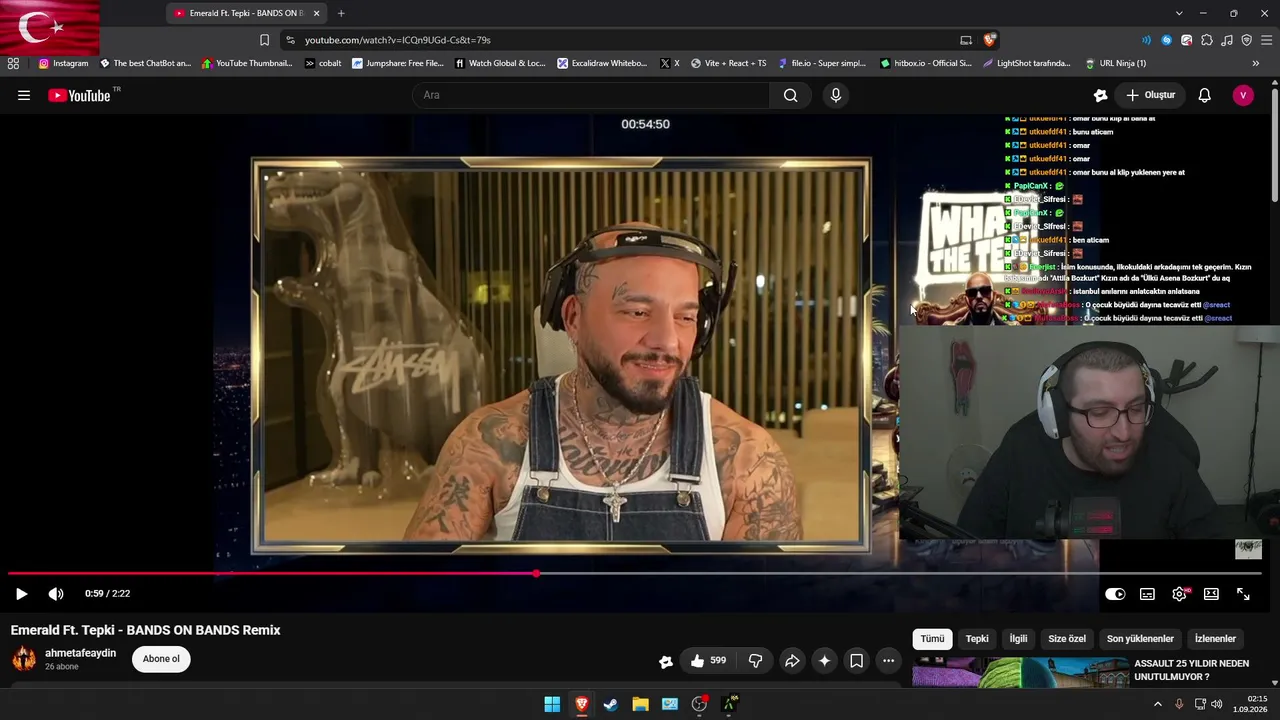Click the badge icon left of like button

click(x=666, y=661)
